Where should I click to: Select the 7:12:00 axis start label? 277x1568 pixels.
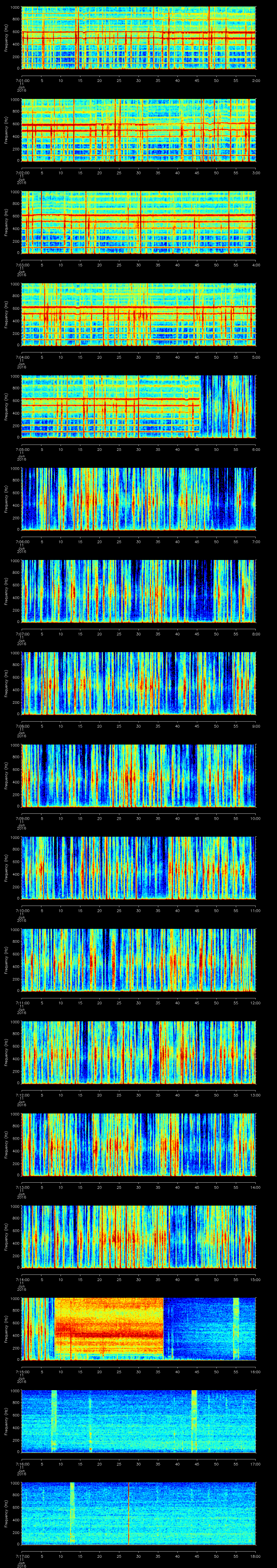22,1095
